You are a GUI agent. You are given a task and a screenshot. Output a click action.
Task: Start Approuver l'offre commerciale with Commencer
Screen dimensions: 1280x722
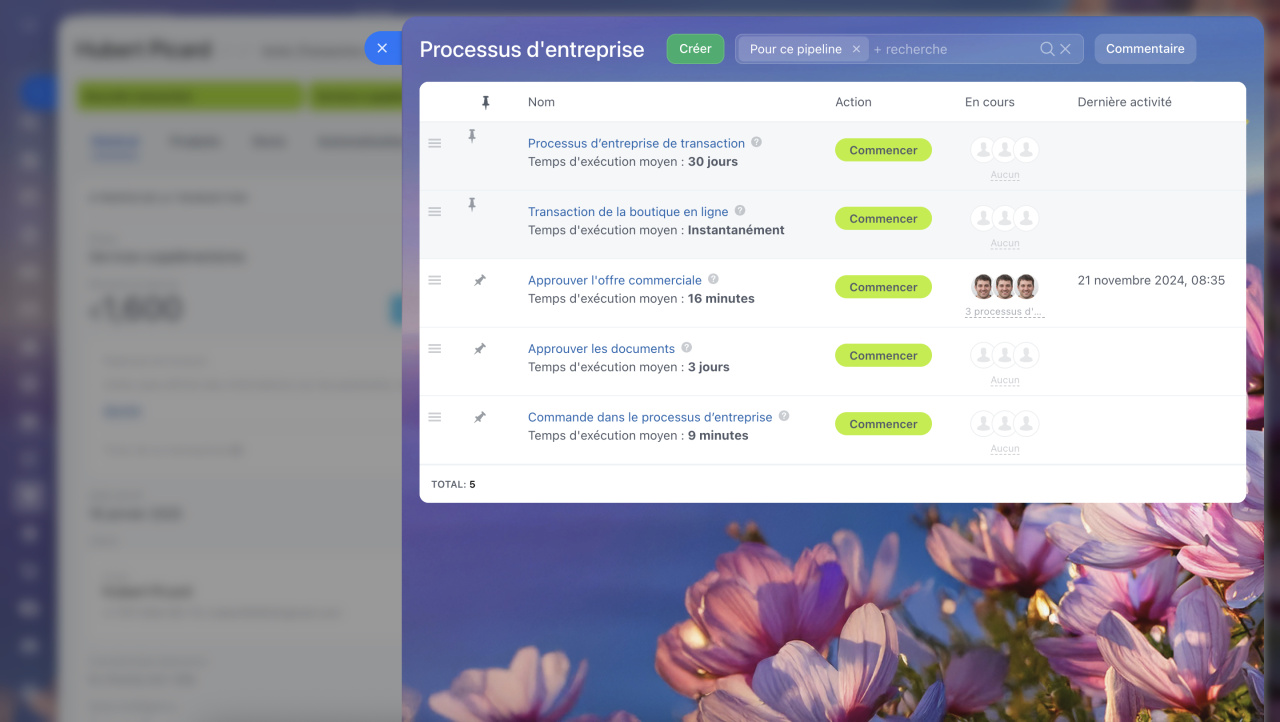883,287
